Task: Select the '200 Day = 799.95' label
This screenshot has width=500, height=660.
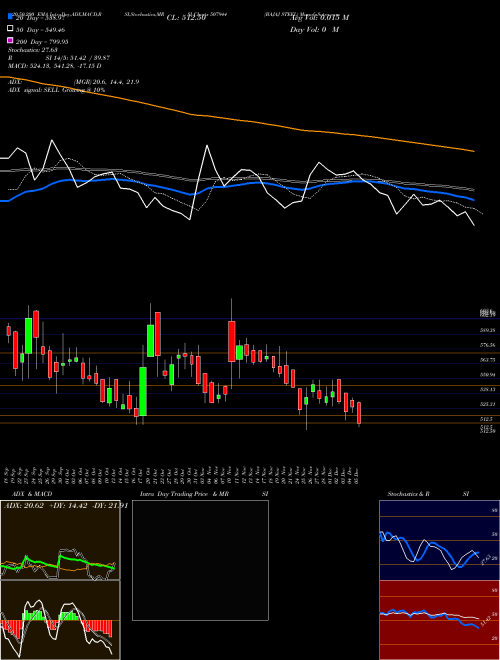Action: pos(42,42)
